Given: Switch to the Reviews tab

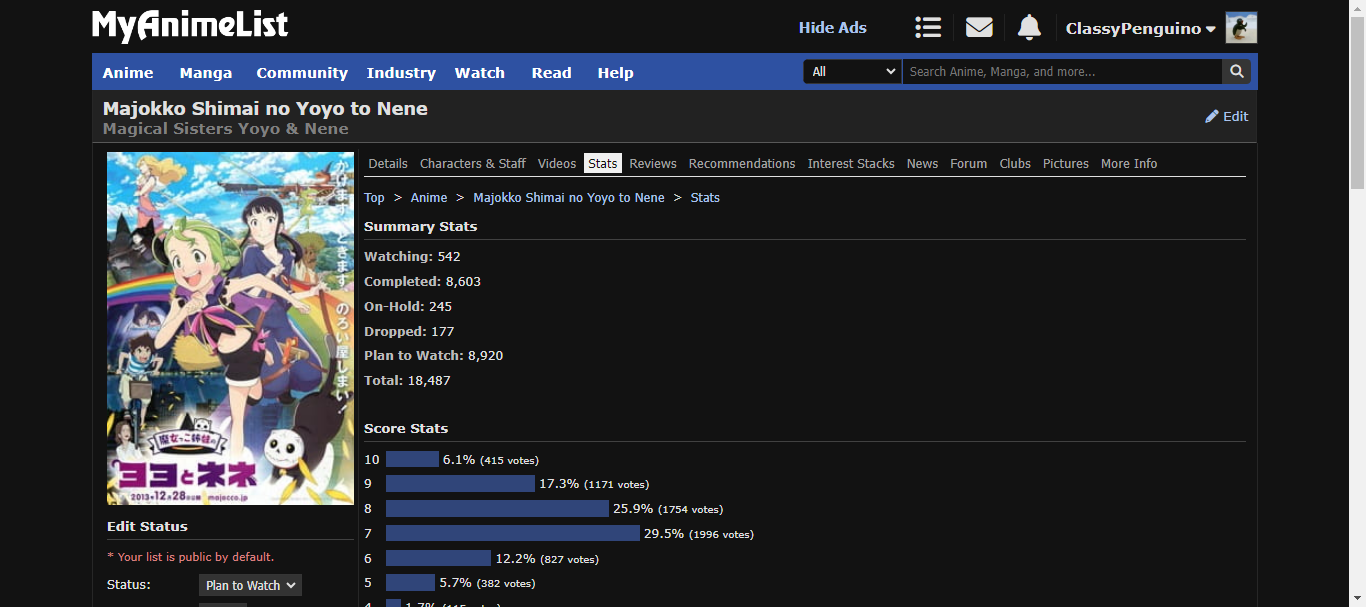Looking at the screenshot, I should 653,163.
